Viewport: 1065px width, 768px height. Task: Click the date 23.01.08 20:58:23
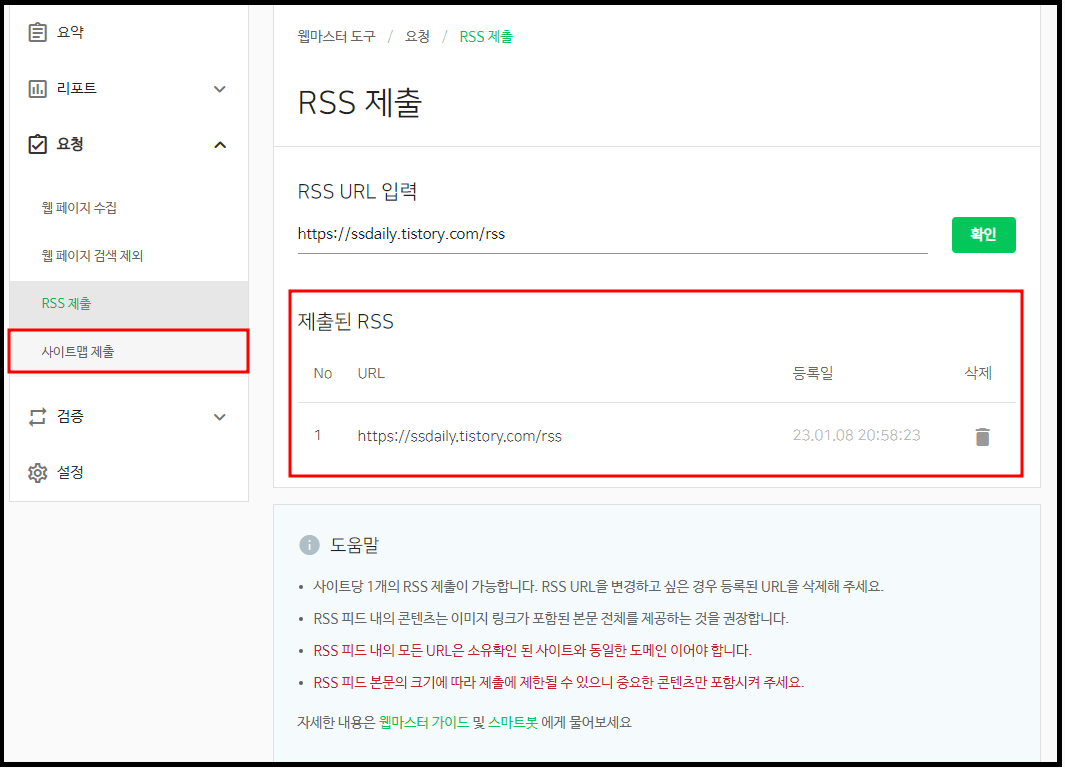coord(856,435)
